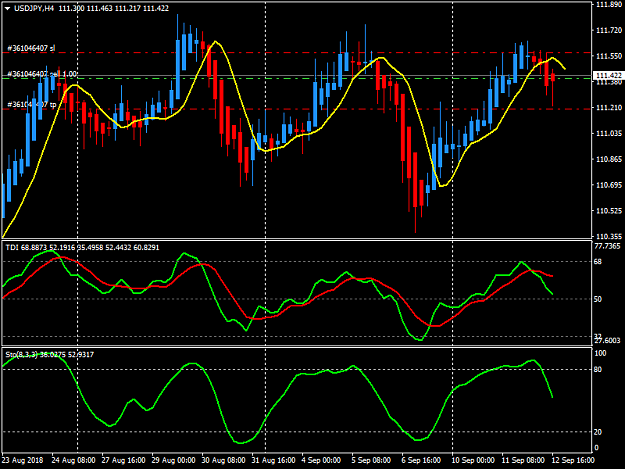
Task: Click the 110.865 price scale value
Action: (x=609, y=159)
